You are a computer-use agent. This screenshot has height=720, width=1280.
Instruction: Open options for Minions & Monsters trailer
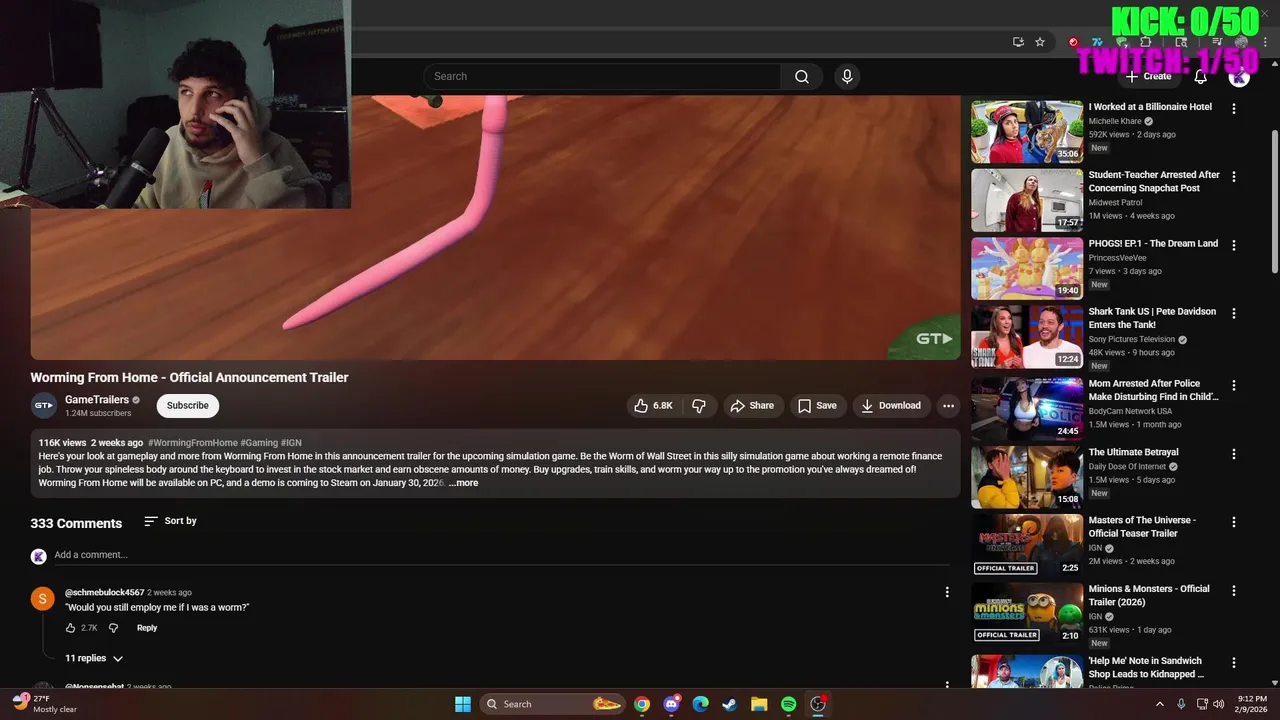(1233, 590)
